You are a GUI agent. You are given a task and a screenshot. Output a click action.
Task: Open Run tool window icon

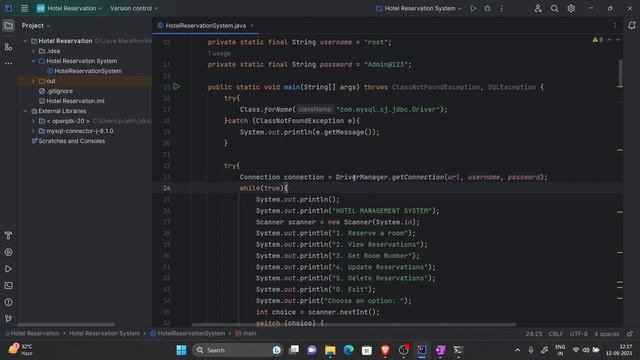pos(8,269)
